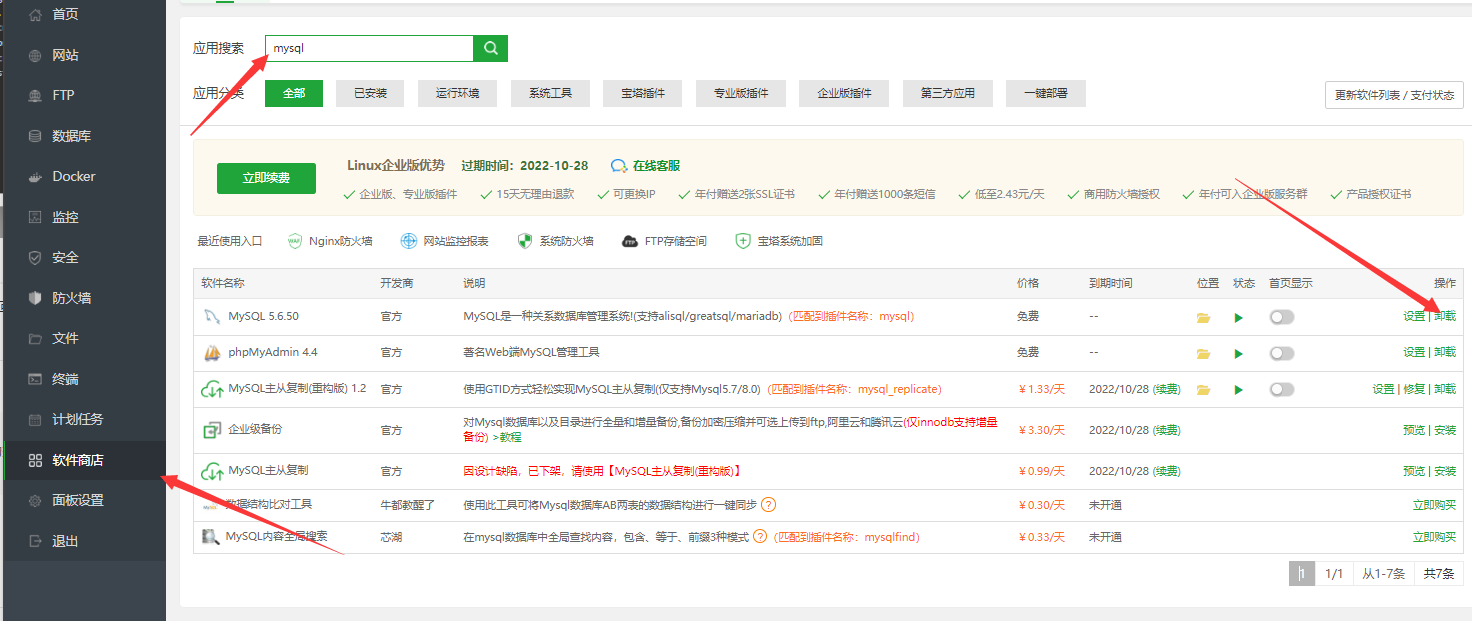Viewport: 1472px width, 621px height.
Task: Click 设置 for phpMyAdmin 4.4
Action: (1414, 353)
